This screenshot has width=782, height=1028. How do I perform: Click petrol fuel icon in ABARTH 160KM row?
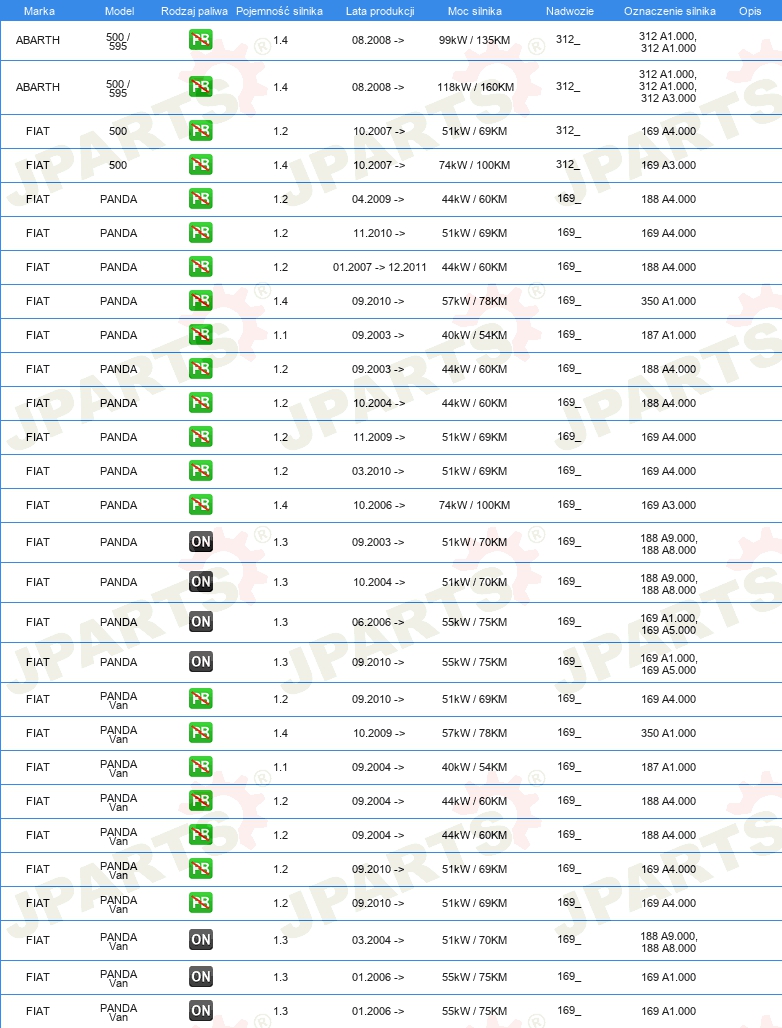(x=201, y=87)
